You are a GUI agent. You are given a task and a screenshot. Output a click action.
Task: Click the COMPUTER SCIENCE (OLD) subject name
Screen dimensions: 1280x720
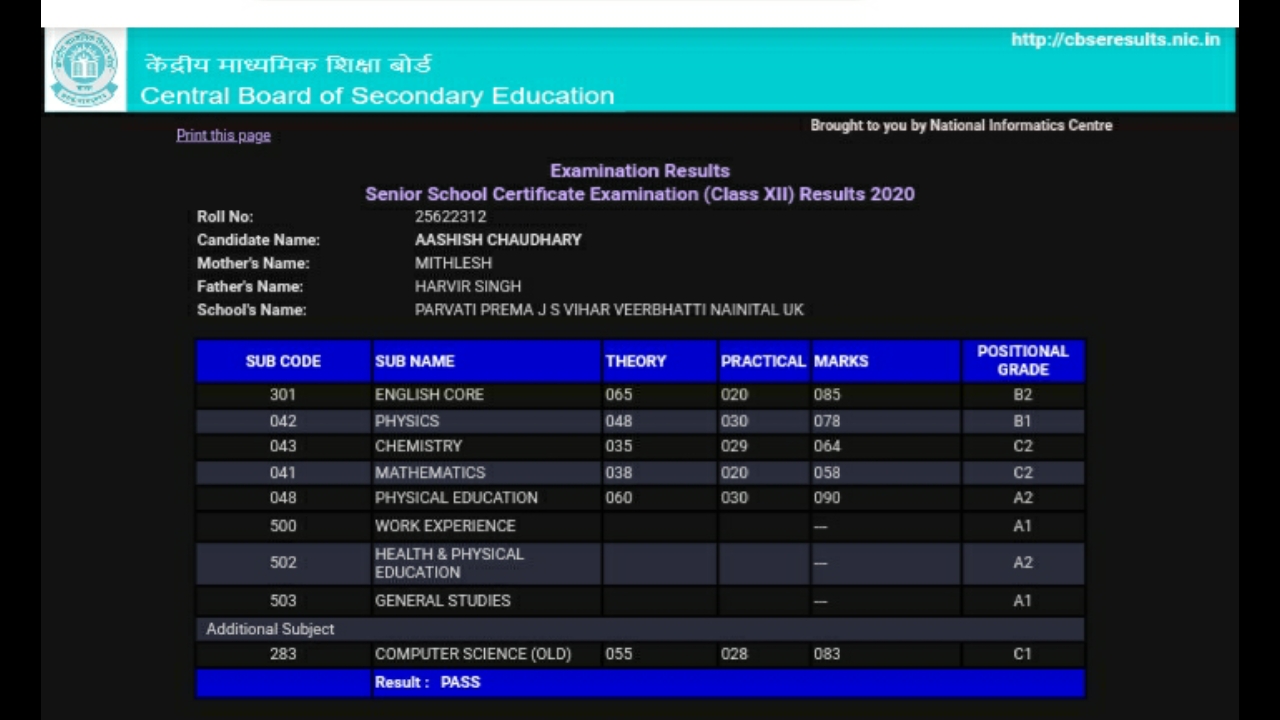click(x=473, y=654)
